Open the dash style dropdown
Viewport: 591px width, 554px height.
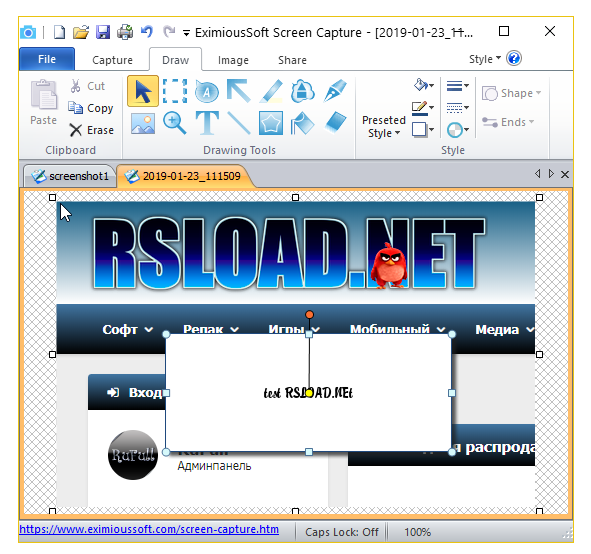458,108
